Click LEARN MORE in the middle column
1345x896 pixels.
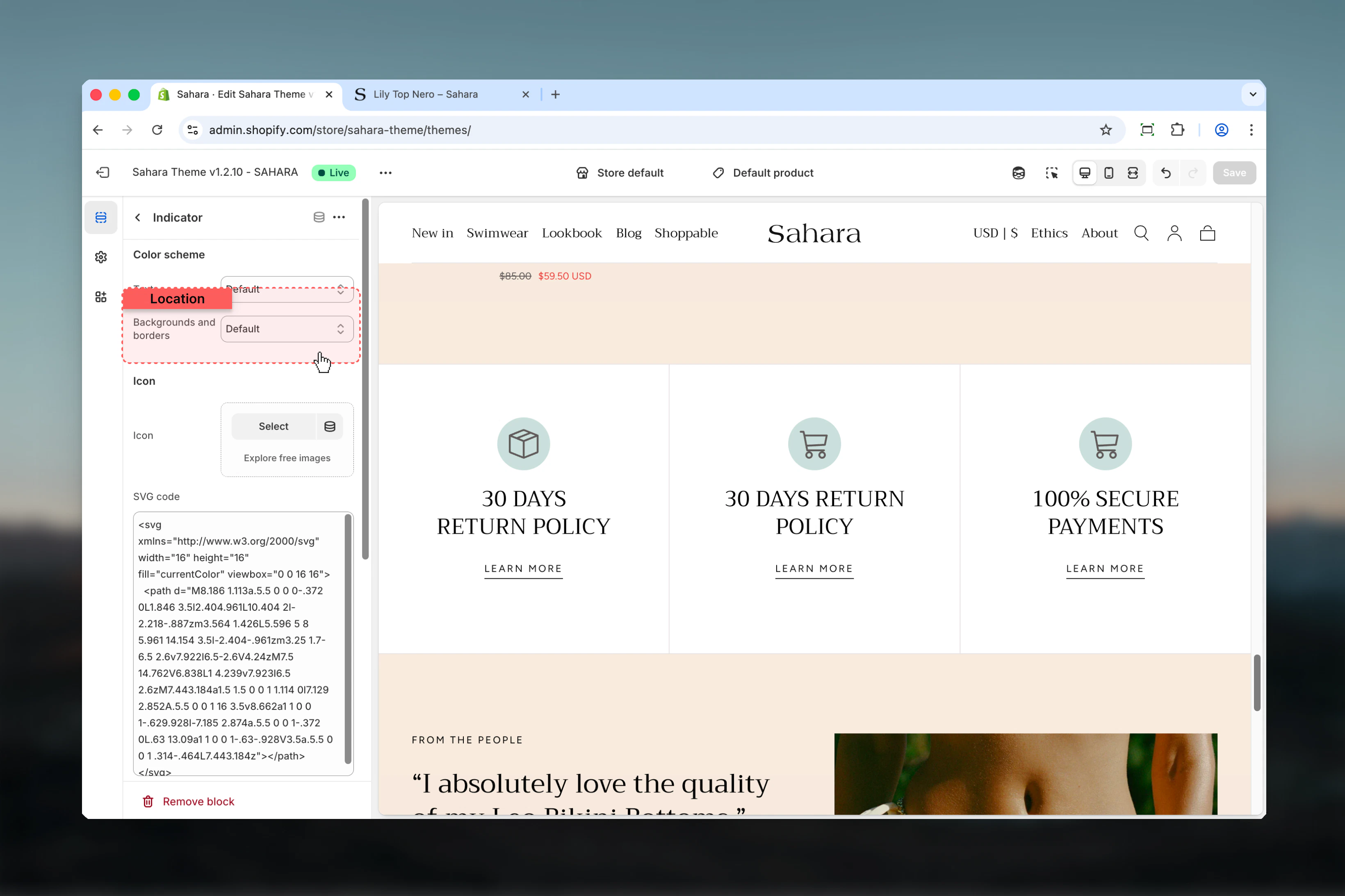click(x=814, y=569)
